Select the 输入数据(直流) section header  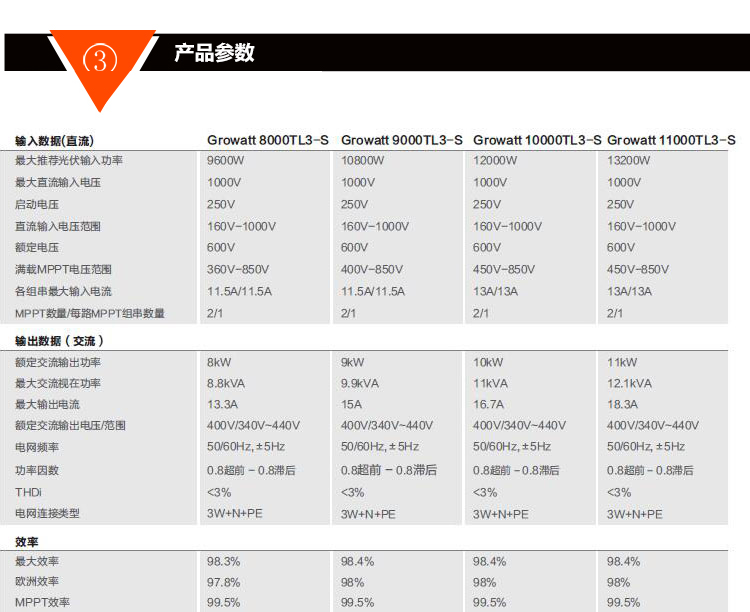click(54, 141)
